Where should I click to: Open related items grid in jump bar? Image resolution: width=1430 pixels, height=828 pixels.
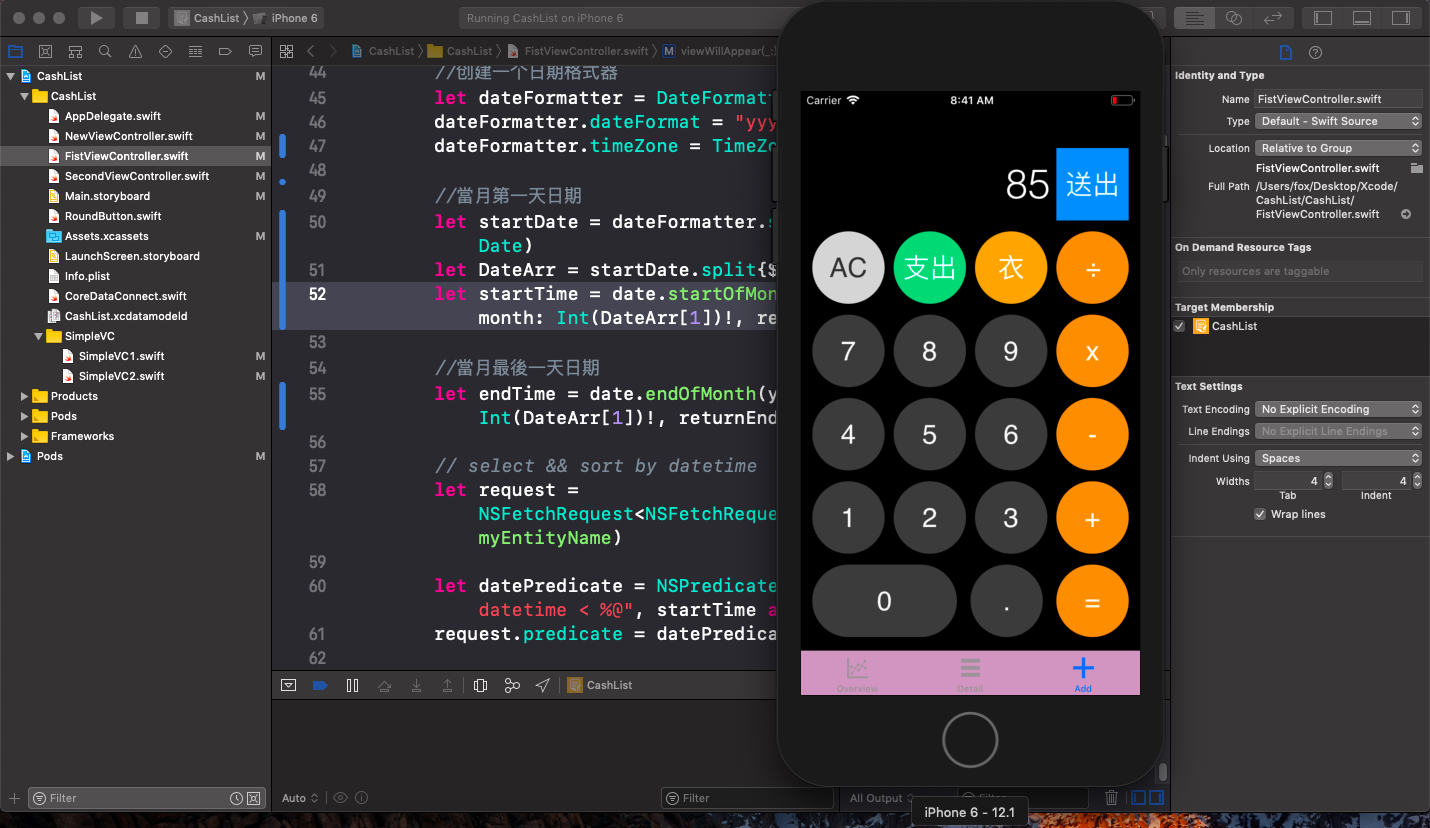tap(286, 51)
